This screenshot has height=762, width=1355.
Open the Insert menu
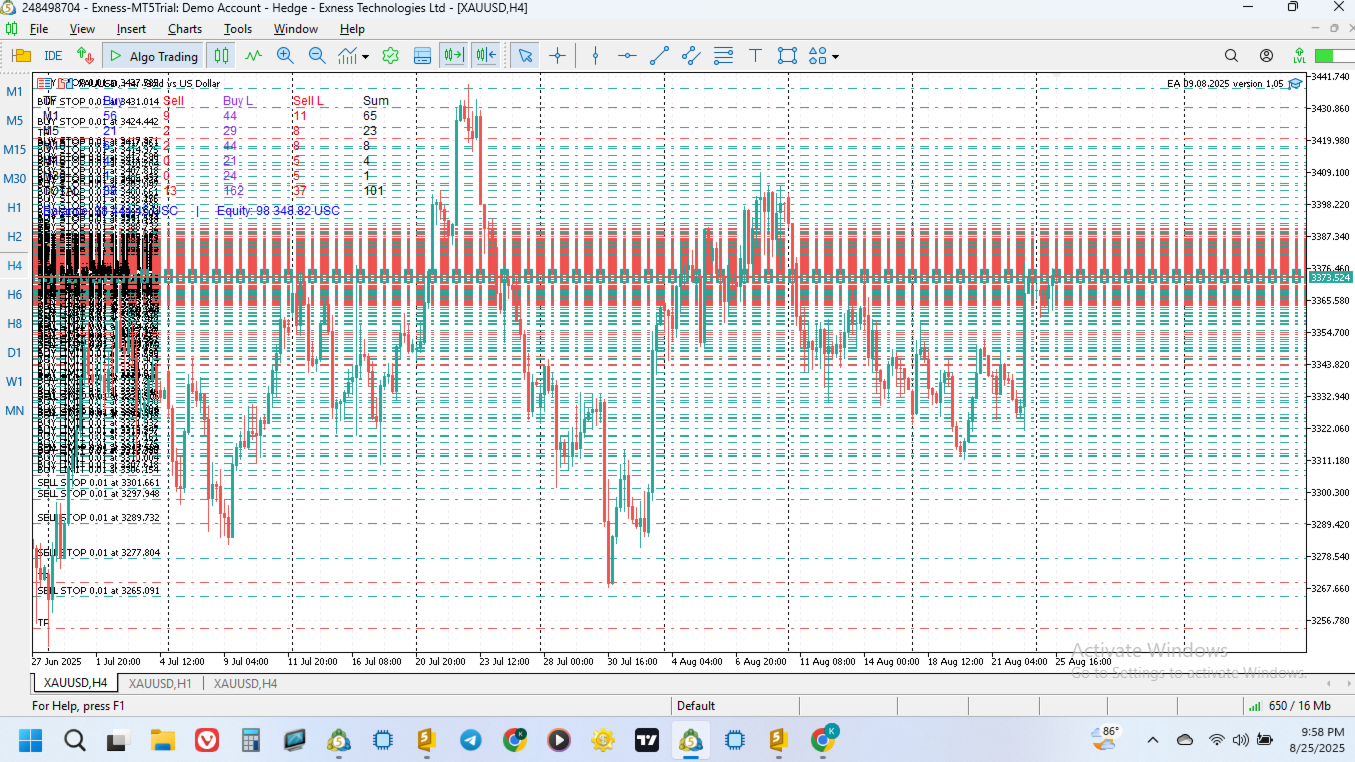[x=131, y=29]
